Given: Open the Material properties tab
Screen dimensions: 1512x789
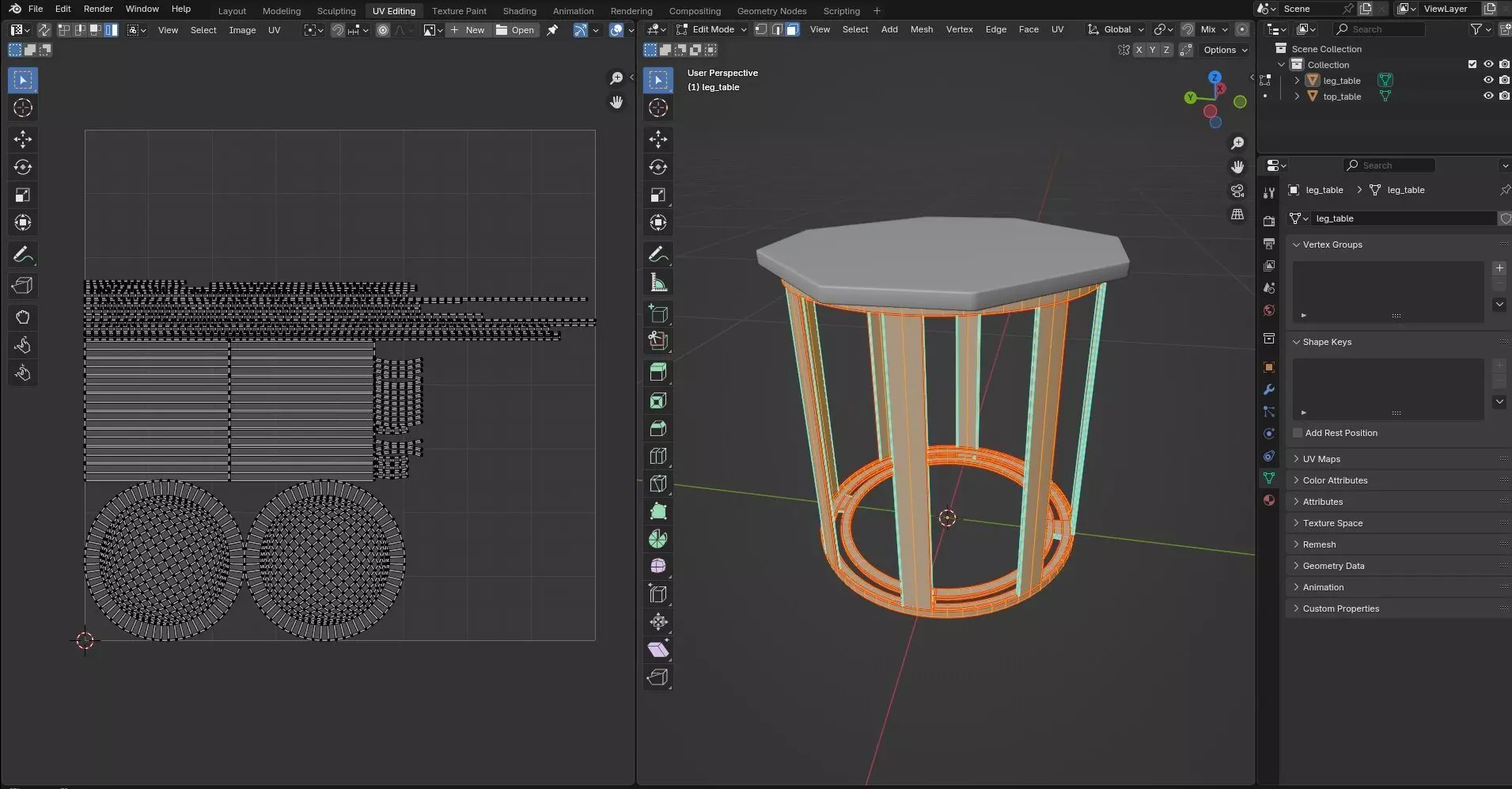Looking at the screenshot, I should click(1269, 500).
